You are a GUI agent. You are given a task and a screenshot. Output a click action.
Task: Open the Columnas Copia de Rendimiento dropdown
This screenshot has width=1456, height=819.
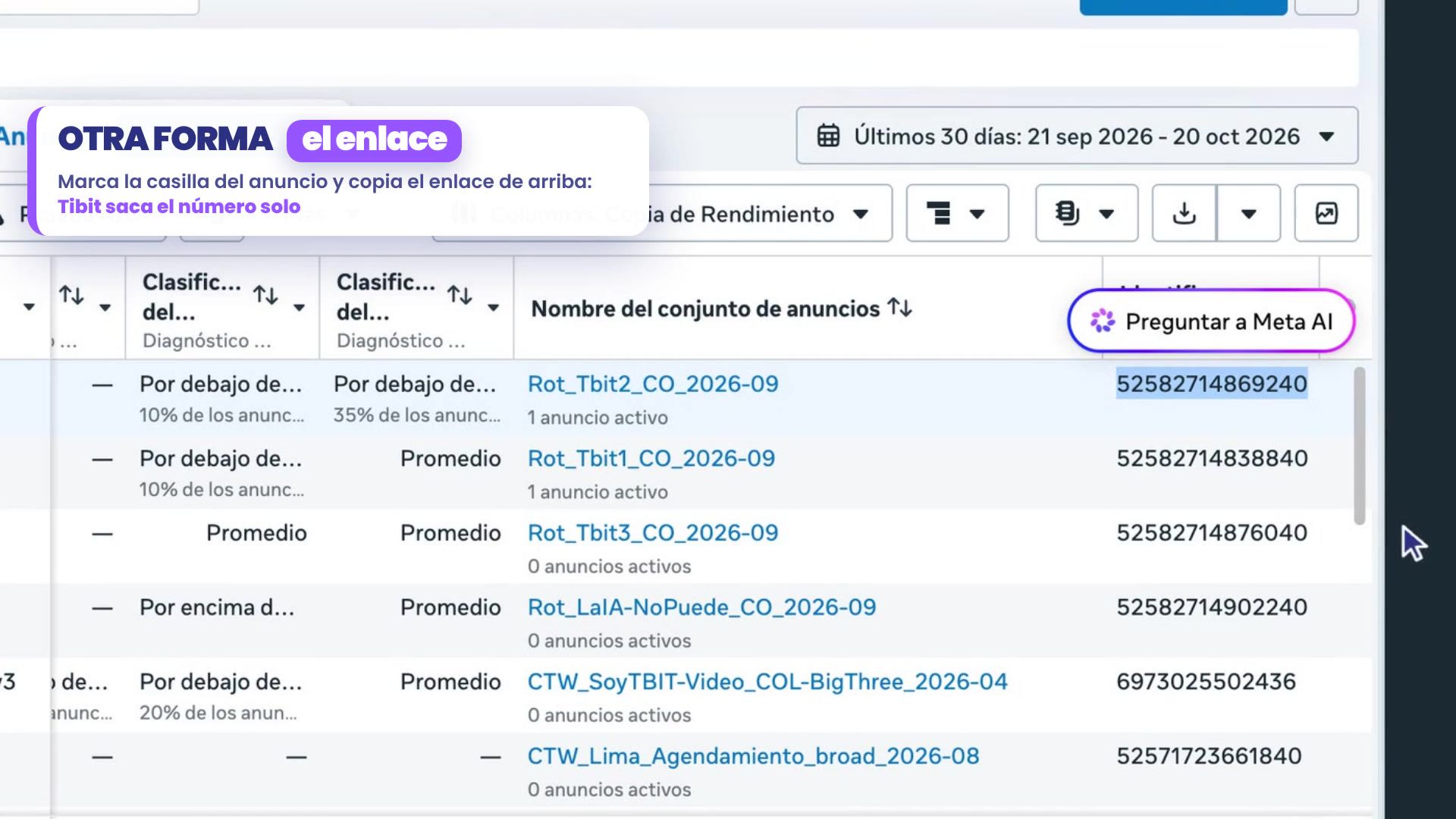[x=662, y=214]
